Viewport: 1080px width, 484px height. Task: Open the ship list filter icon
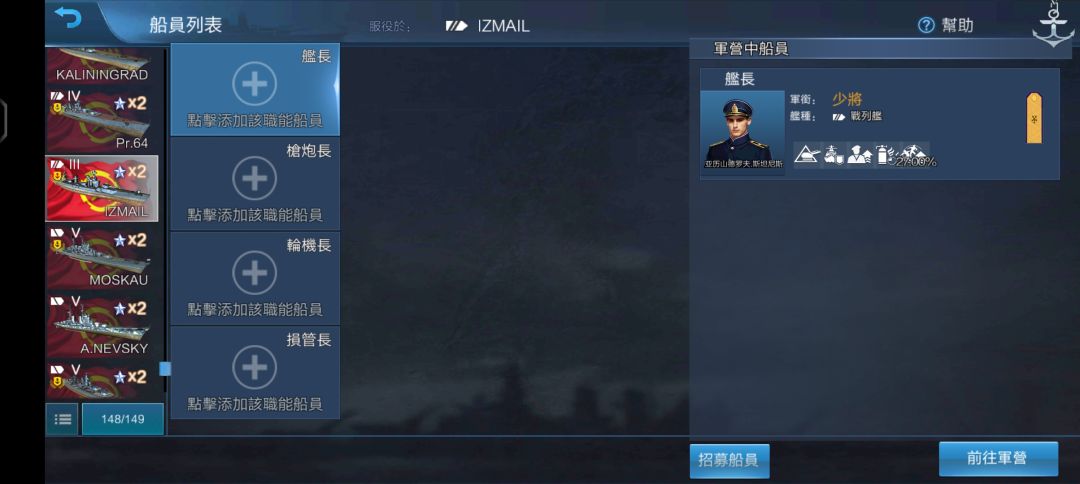click(62, 419)
